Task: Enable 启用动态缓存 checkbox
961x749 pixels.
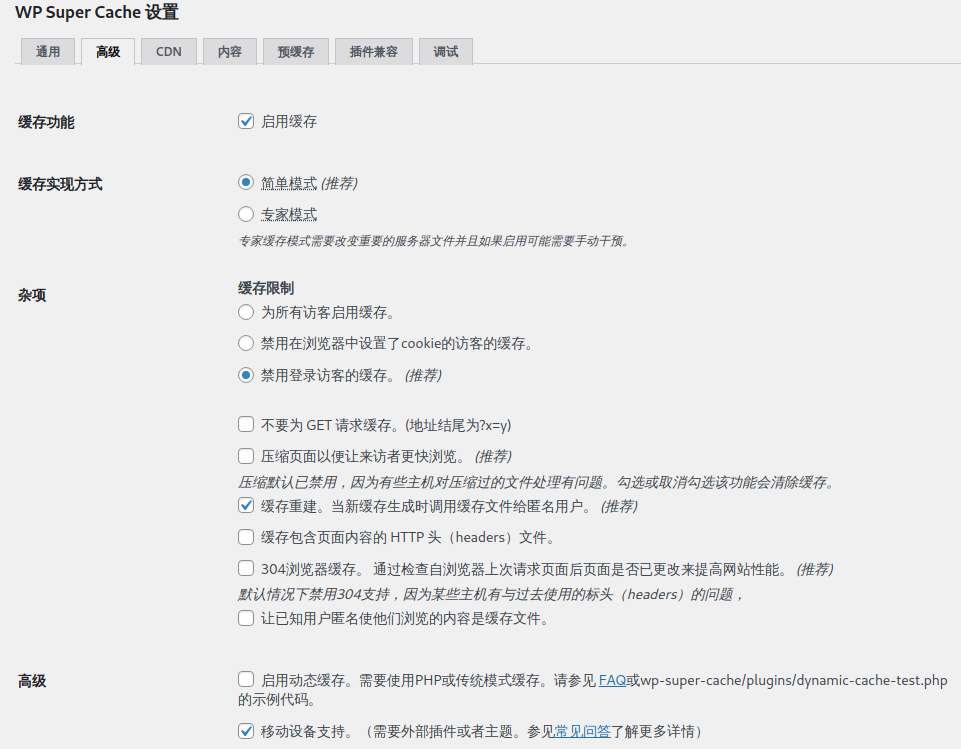Action: point(246,681)
